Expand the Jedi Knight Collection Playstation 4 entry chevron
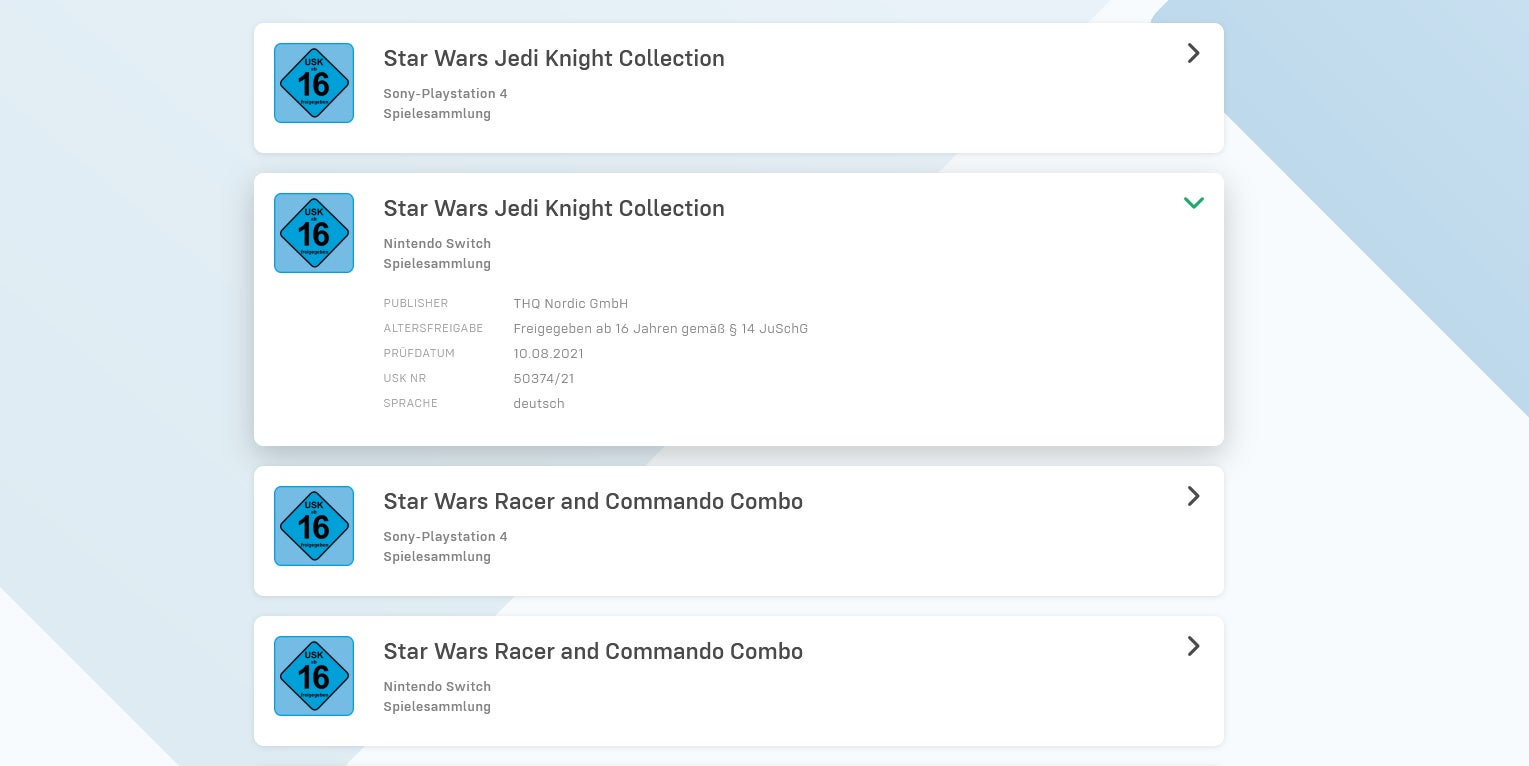The width and height of the screenshot is (1529, 766). pyautogui.click(x=1193, y=53)
